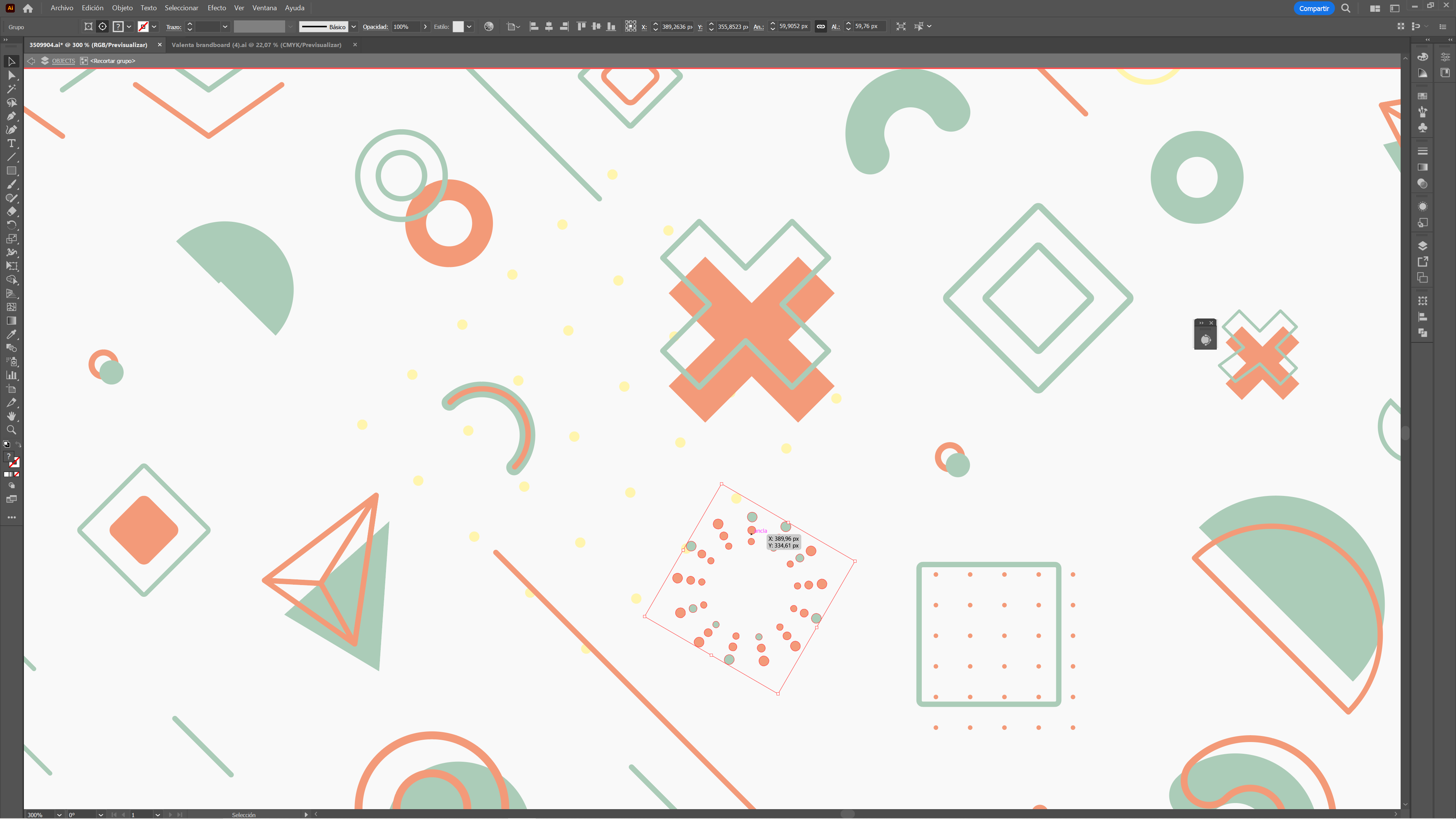Select the Shape Builder tool
This screenshot has width=1456, height=819.
[11, 280]
